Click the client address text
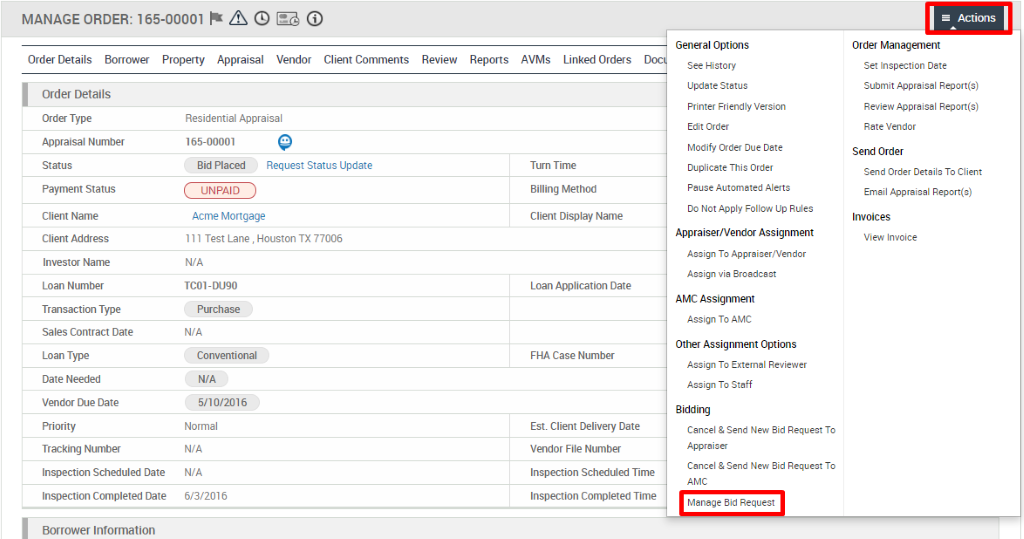Viewport: 1024px width, 539px height. [263, 238]
